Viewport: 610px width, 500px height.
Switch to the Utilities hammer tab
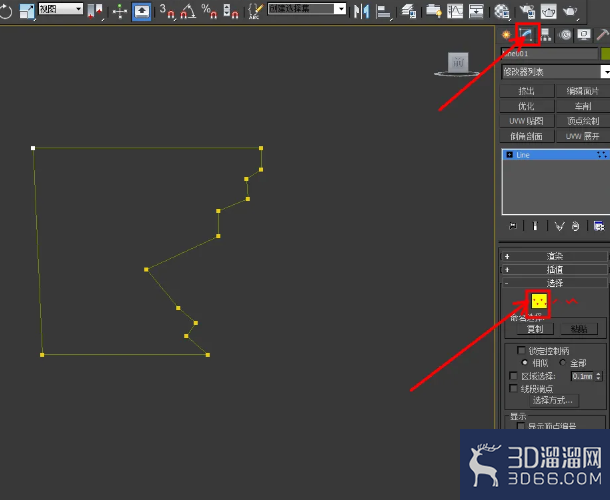(602, 35)
